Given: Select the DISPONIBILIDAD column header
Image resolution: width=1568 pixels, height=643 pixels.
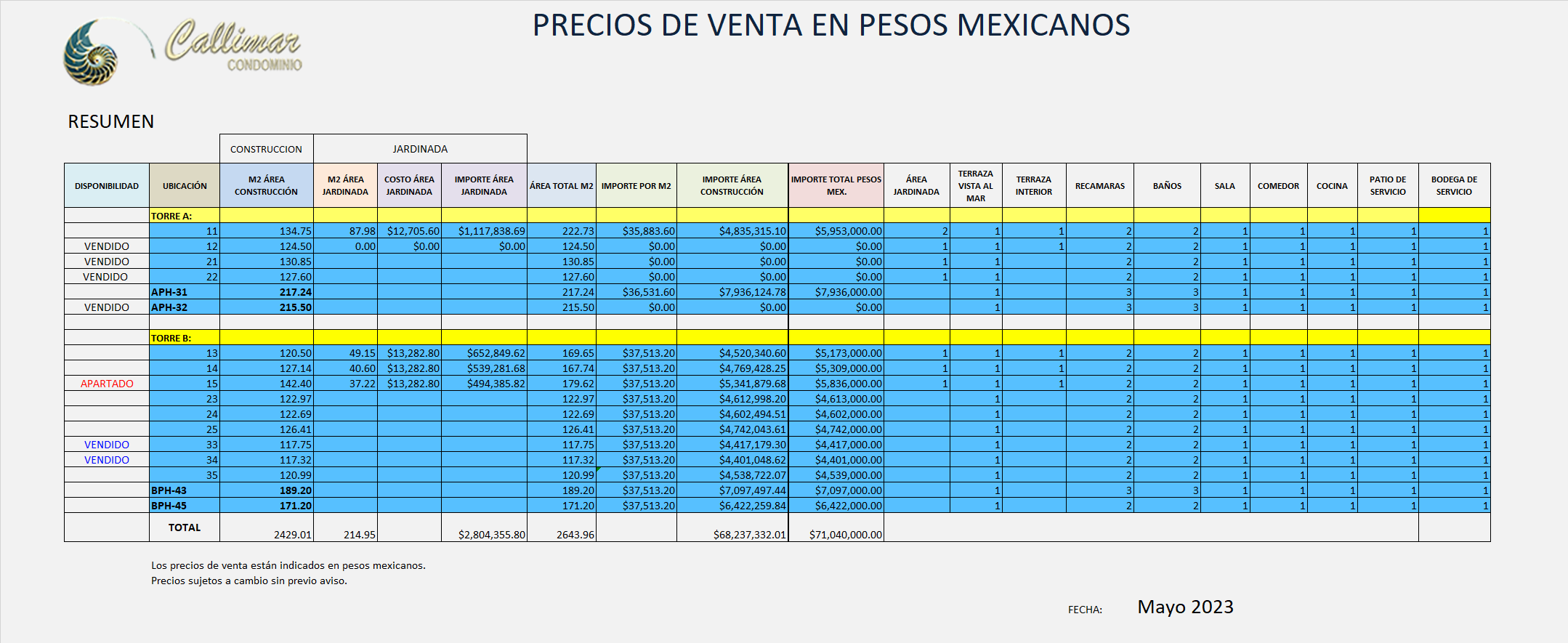Looking at the screenshot, I should click(x=107, y=186).
